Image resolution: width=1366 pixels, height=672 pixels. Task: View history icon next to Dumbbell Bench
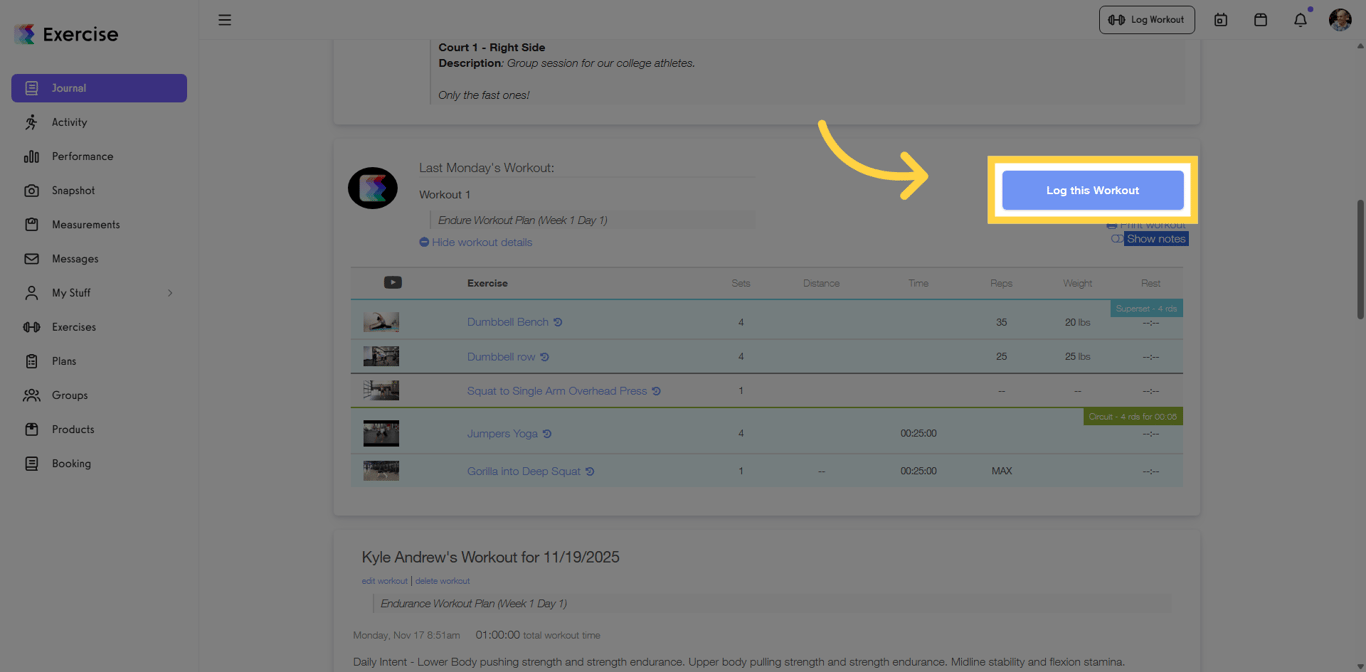(x=558, y=322)
